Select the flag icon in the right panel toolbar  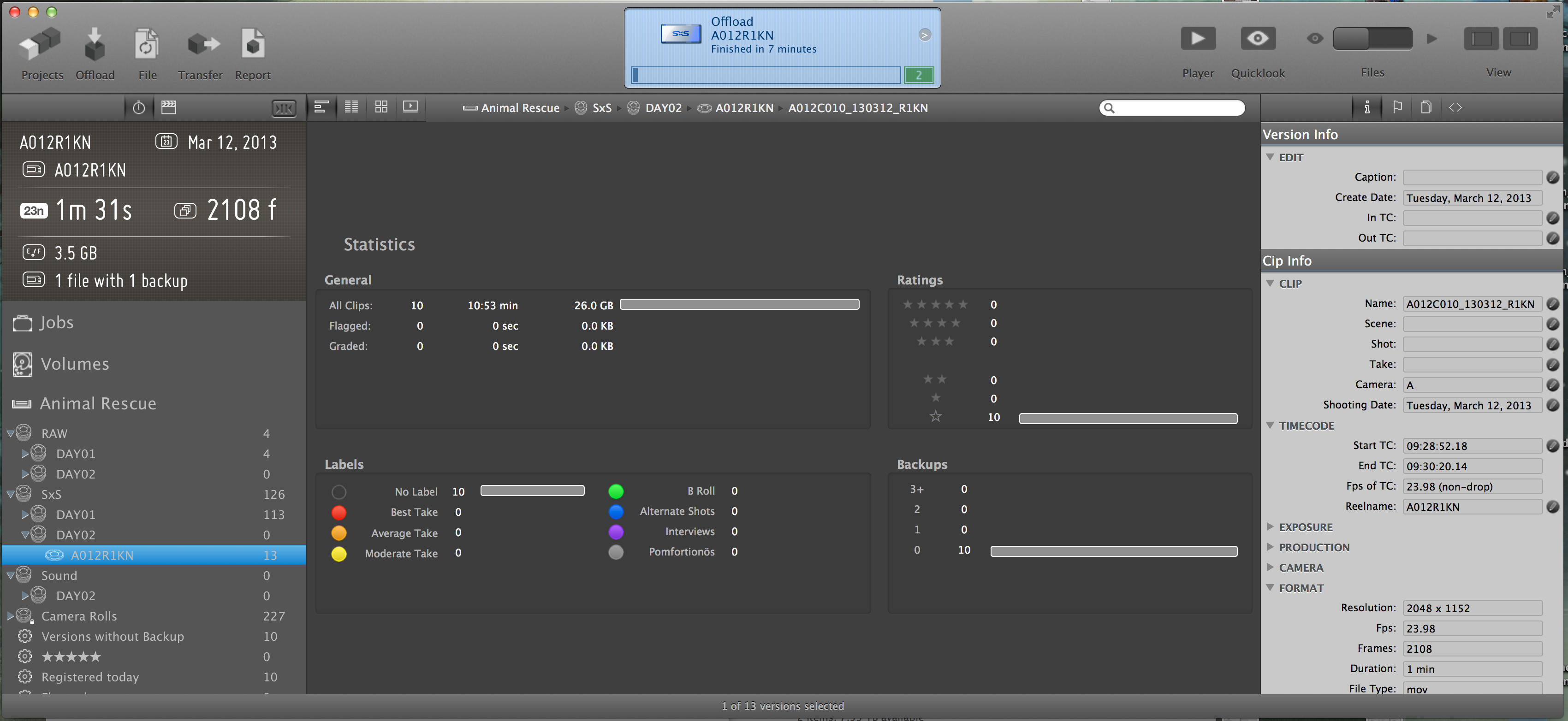point(1397,107)
